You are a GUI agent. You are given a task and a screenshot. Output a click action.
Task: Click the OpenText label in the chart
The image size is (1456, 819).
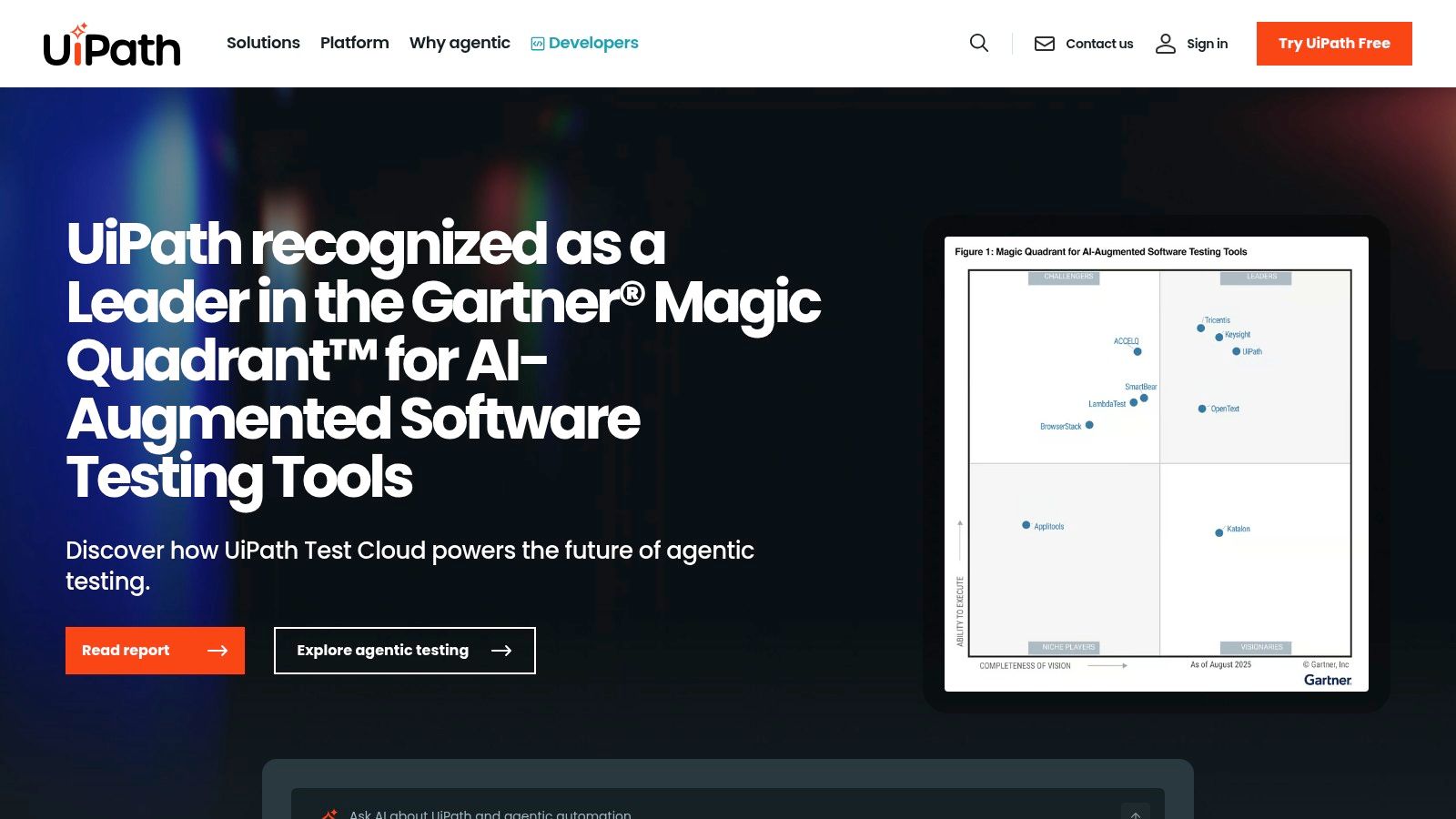1225,409
